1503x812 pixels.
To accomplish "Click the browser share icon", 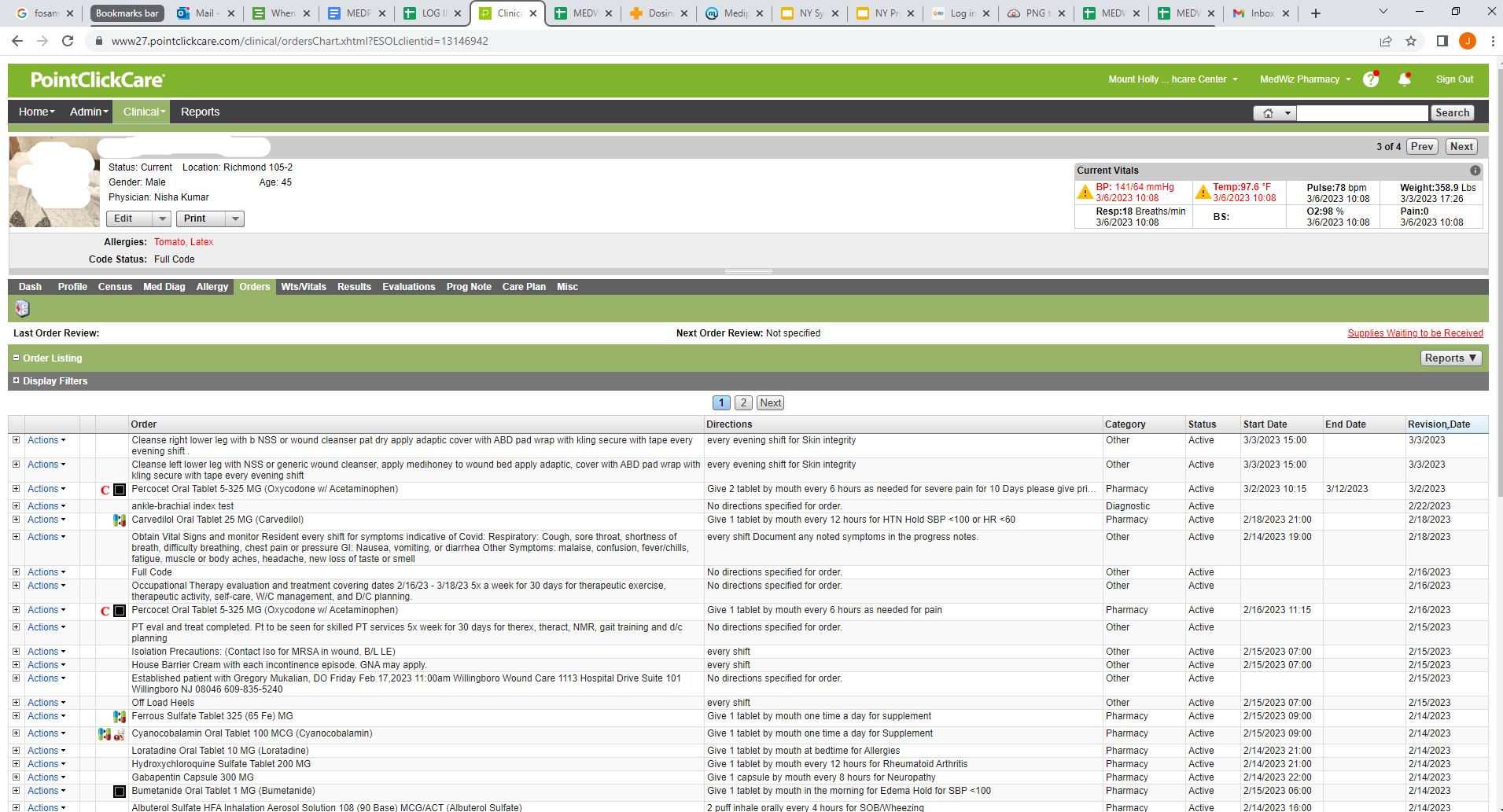I will click(x=1386, y=41).
